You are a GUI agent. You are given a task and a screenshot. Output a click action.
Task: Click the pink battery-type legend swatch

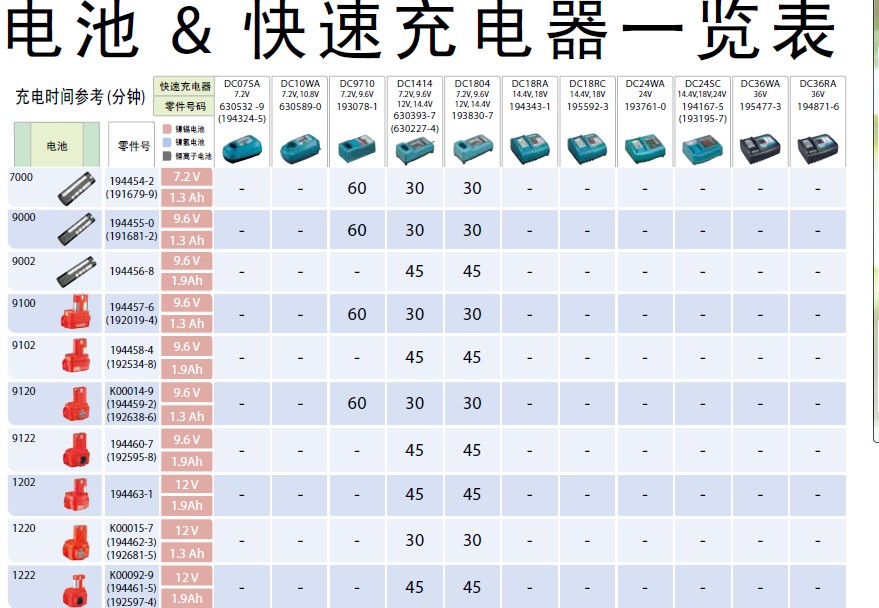pos(167,129)
